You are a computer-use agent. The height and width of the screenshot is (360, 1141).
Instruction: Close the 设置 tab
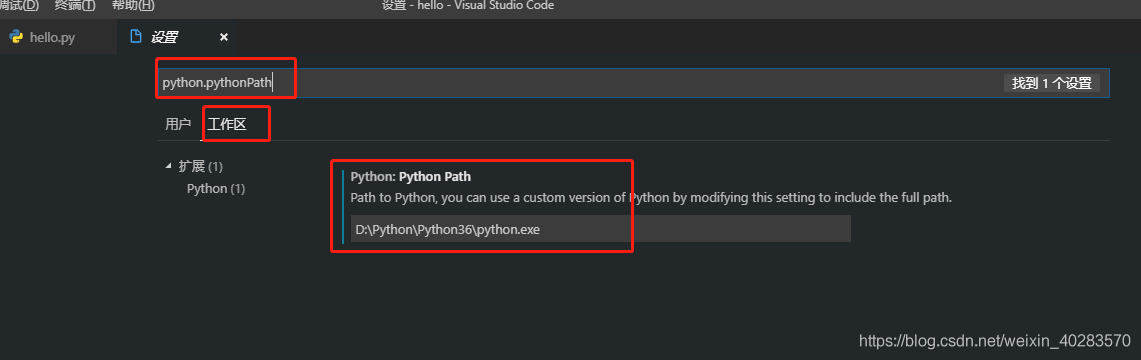tap(224, 37)
